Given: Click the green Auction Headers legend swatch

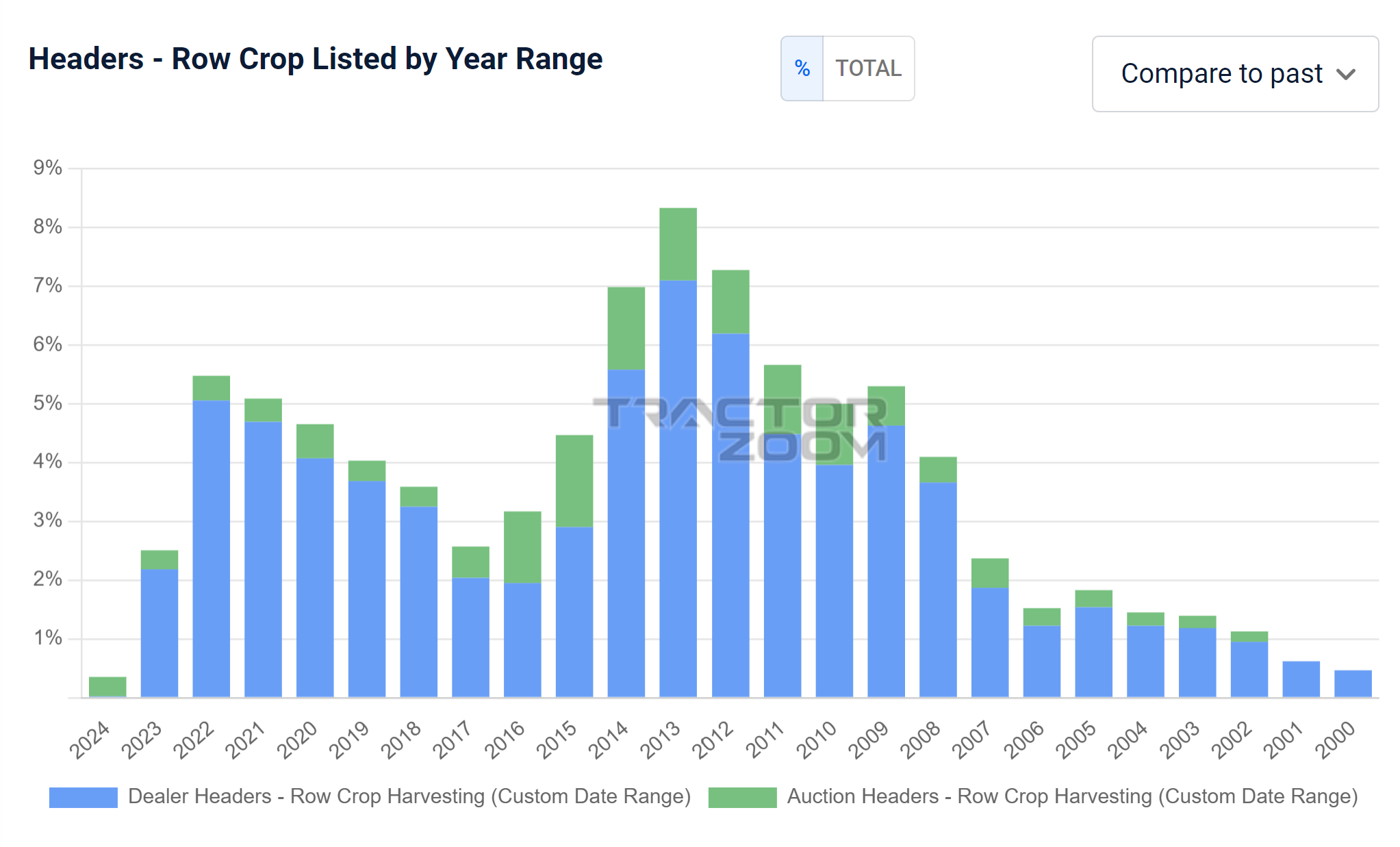Looking at the screenshot, I should click(742, 797).
